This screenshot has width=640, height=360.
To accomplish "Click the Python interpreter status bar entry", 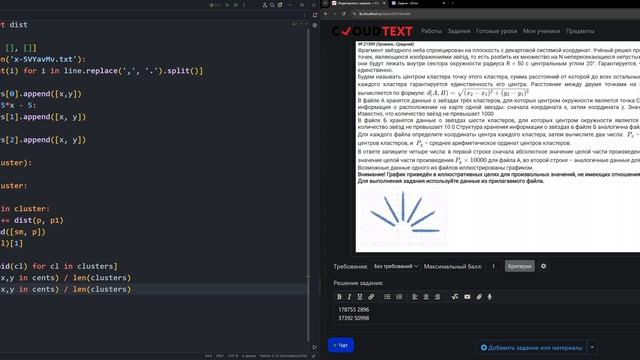I will [x=283, y=356].
